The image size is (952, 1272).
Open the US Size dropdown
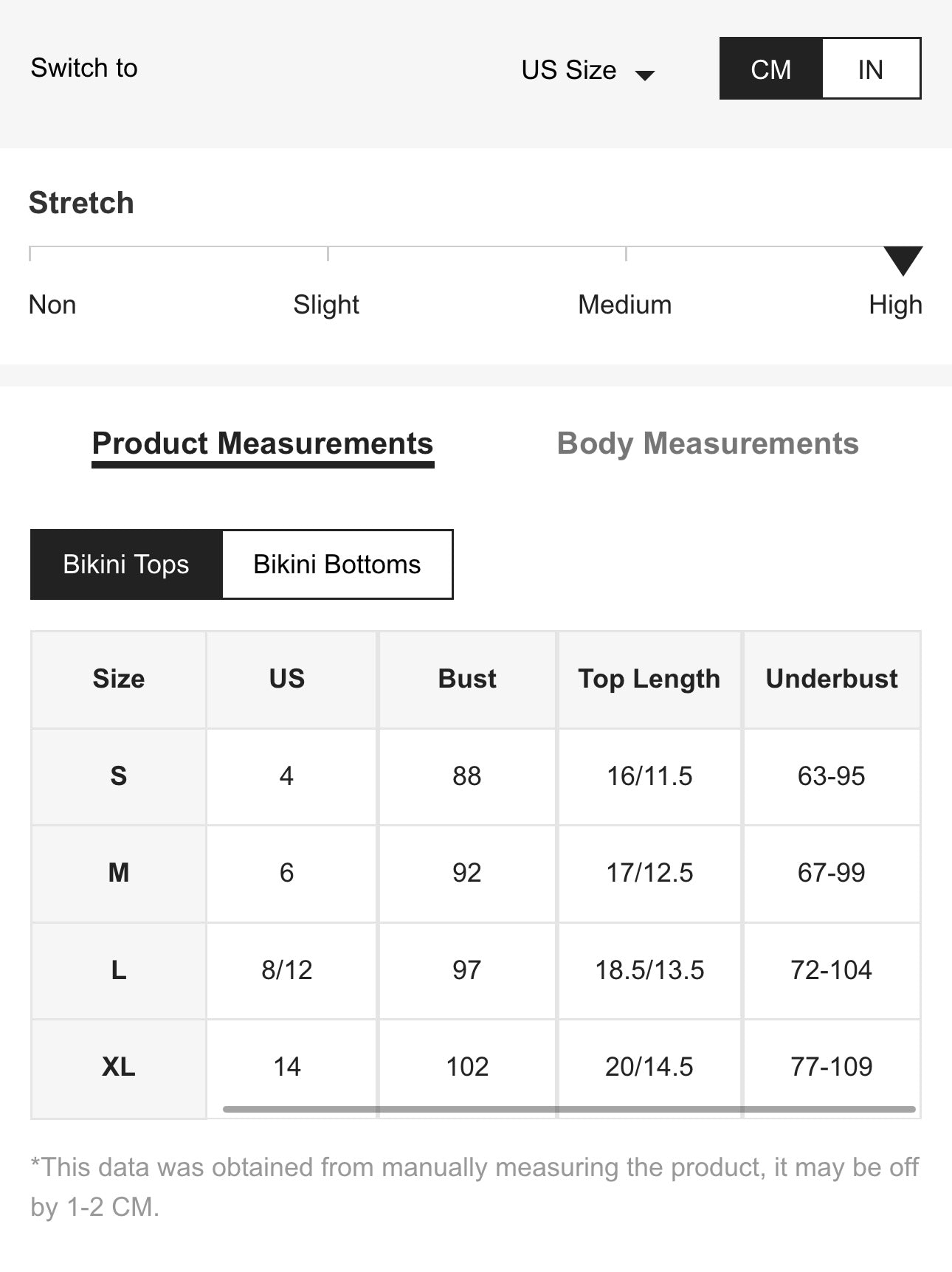[569, 70]
